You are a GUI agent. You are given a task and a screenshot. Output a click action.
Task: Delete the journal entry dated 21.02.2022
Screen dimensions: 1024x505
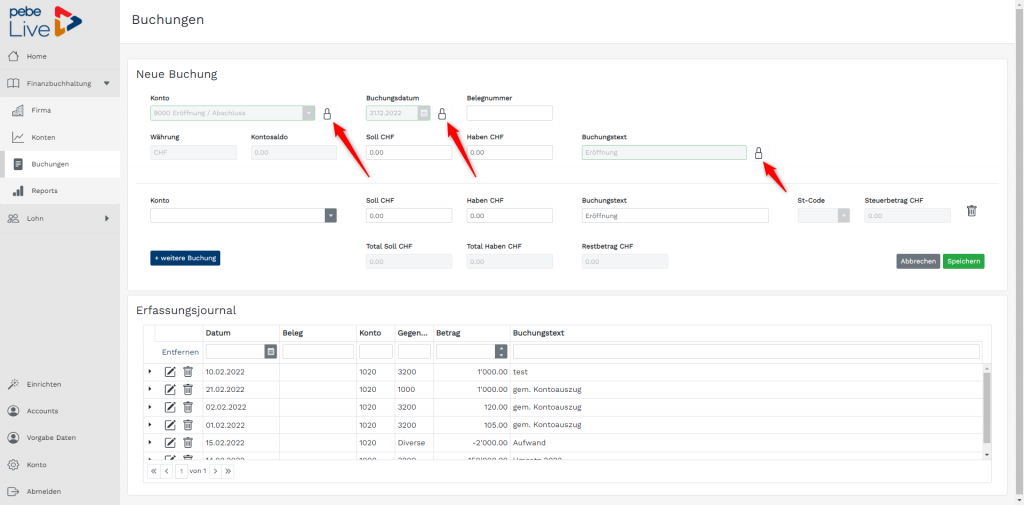(188, 389)
